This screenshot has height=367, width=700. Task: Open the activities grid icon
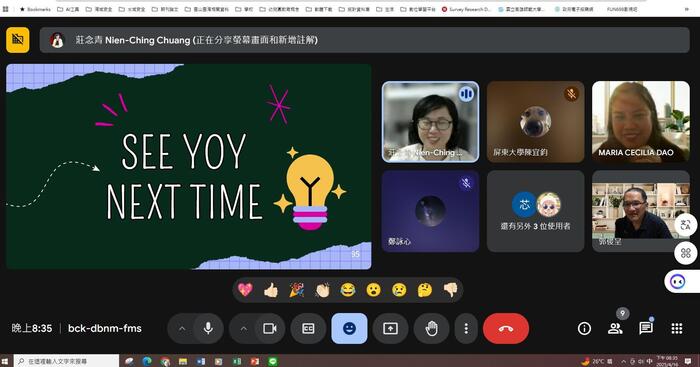pos(677,329)
